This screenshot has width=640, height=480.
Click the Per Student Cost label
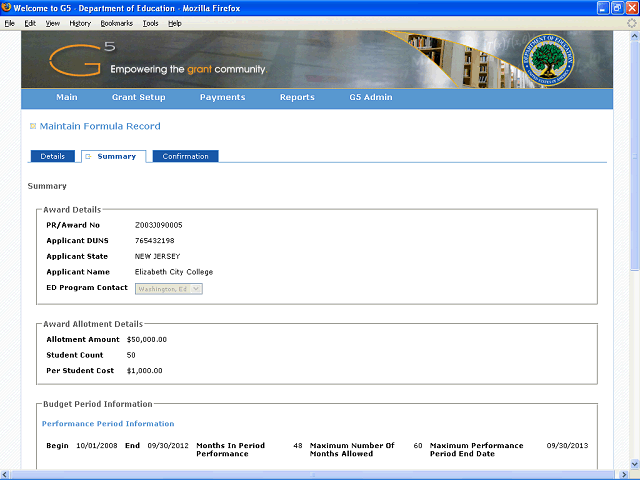click(x=80, y=371)
